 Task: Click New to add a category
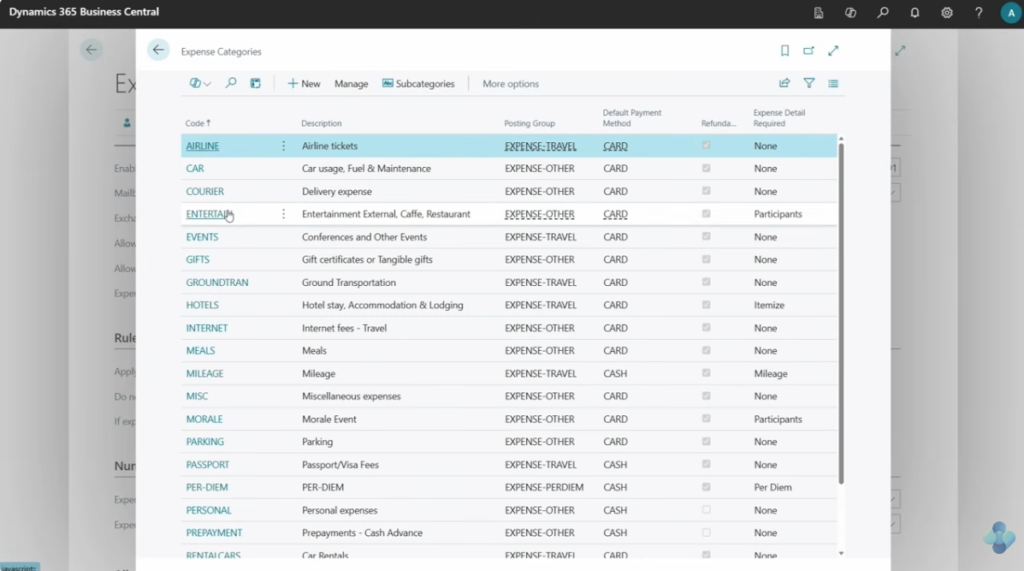point(304,84)
